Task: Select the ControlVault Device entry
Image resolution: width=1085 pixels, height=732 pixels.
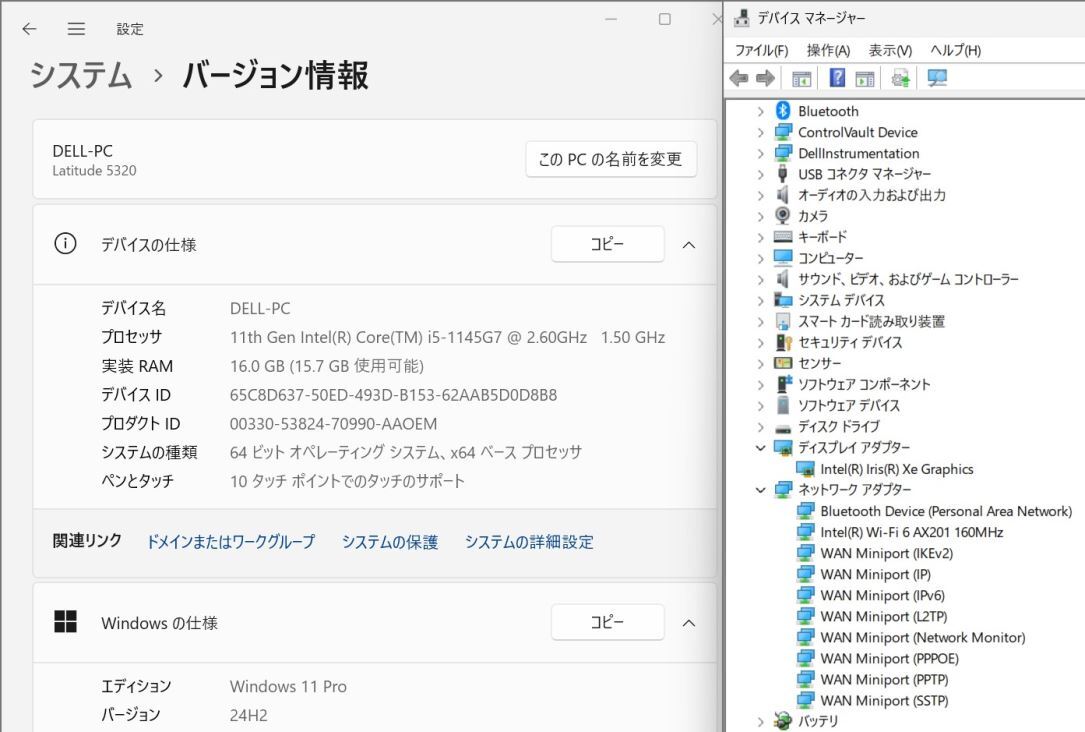Action: coord(857,132)
